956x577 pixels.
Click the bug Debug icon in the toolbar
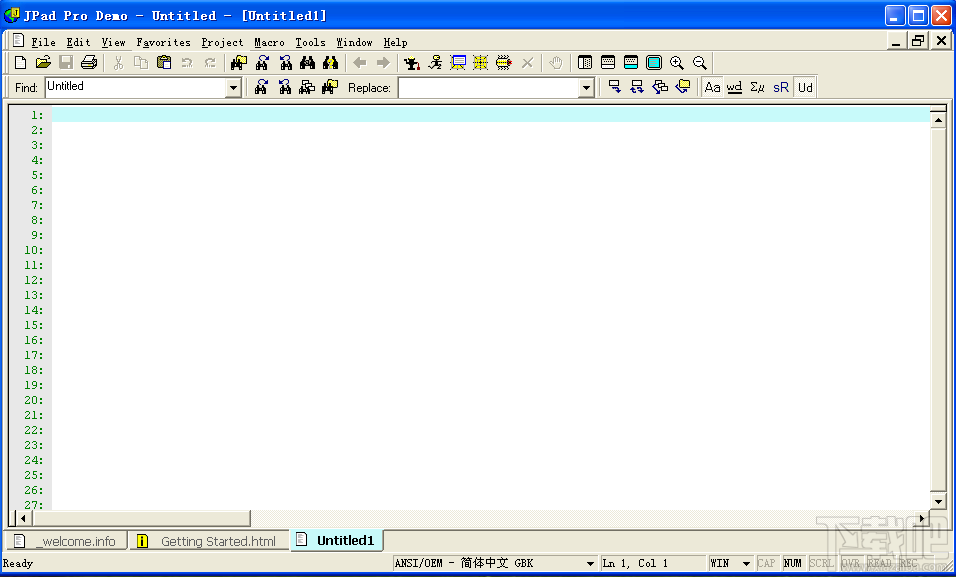tap(504, 63)
